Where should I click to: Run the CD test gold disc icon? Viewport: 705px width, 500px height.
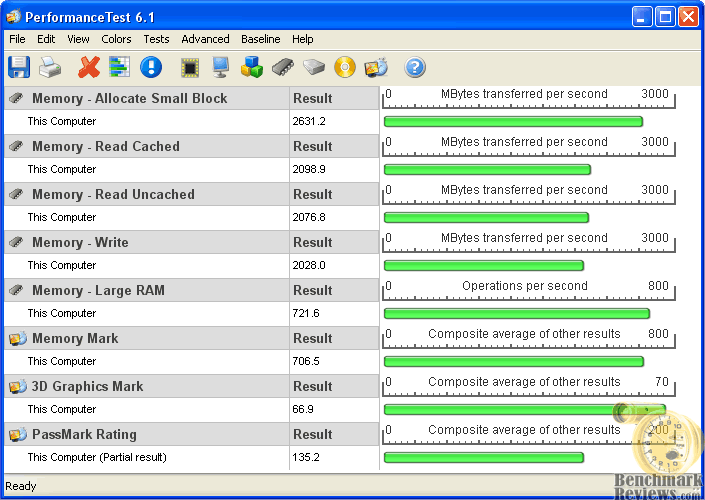pos(345,67)
